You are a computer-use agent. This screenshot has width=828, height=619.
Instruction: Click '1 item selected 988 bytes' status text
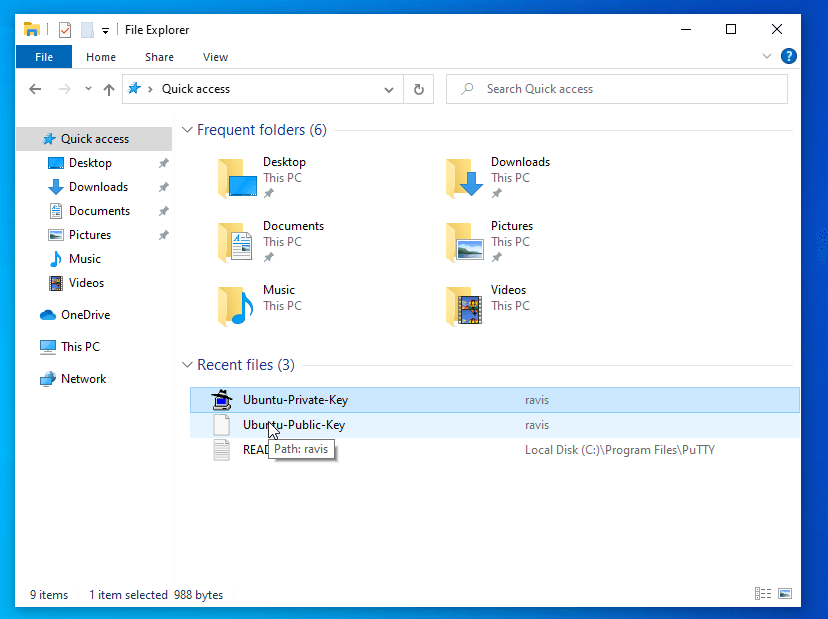coord(156,595)
